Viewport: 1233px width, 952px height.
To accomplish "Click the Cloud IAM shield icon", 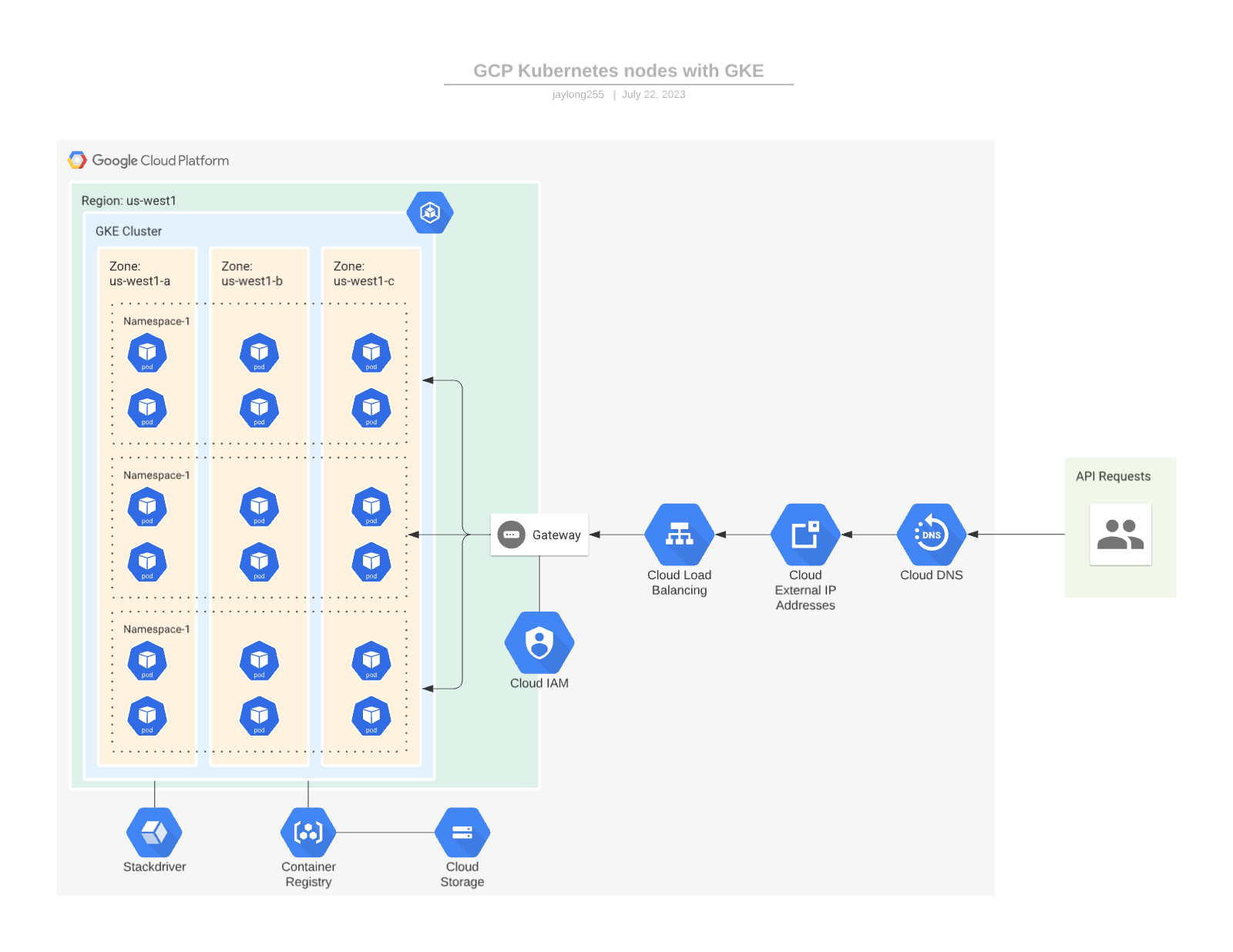I will point(539,642).
